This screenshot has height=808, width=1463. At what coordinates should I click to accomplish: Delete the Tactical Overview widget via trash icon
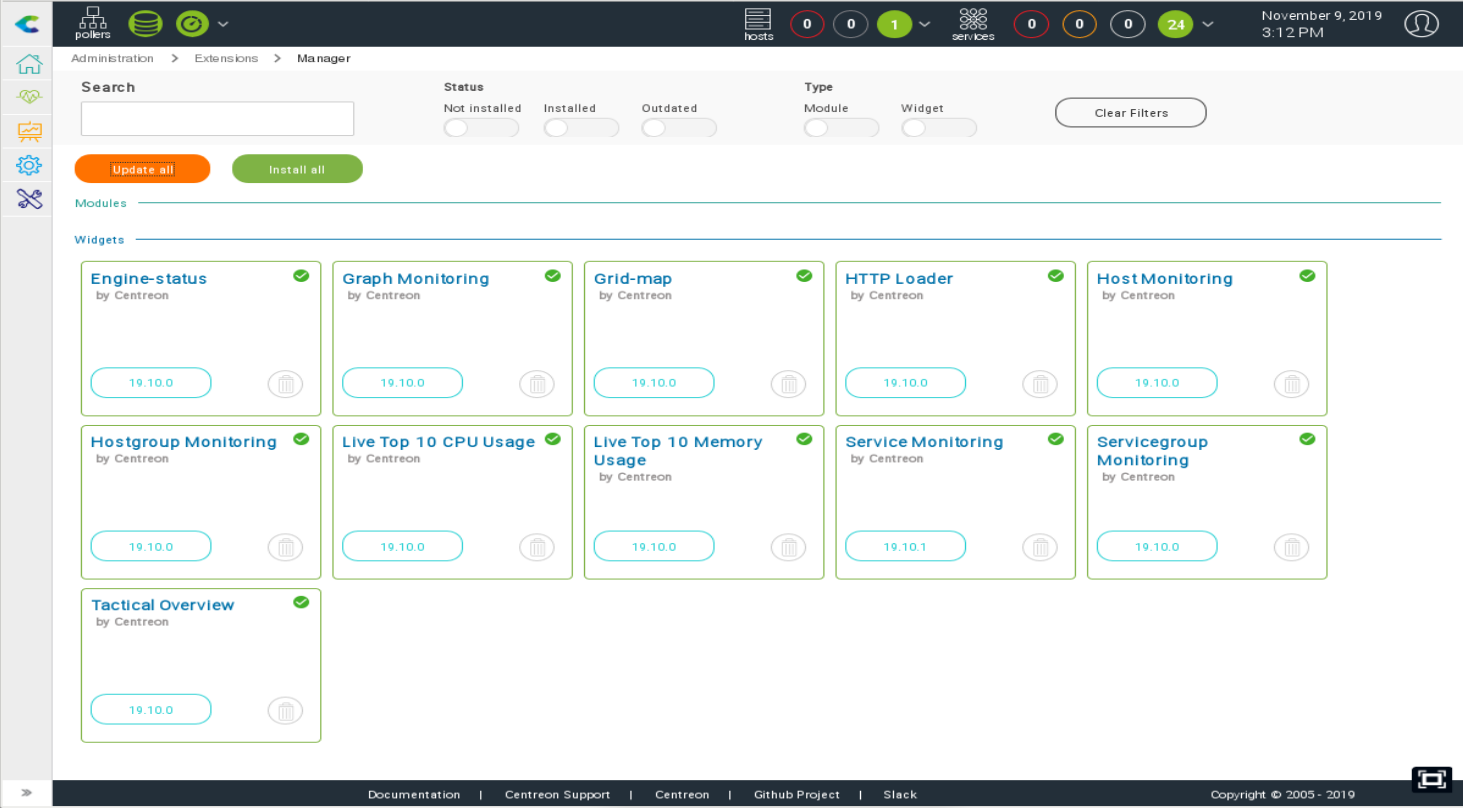tap(285, 711)
